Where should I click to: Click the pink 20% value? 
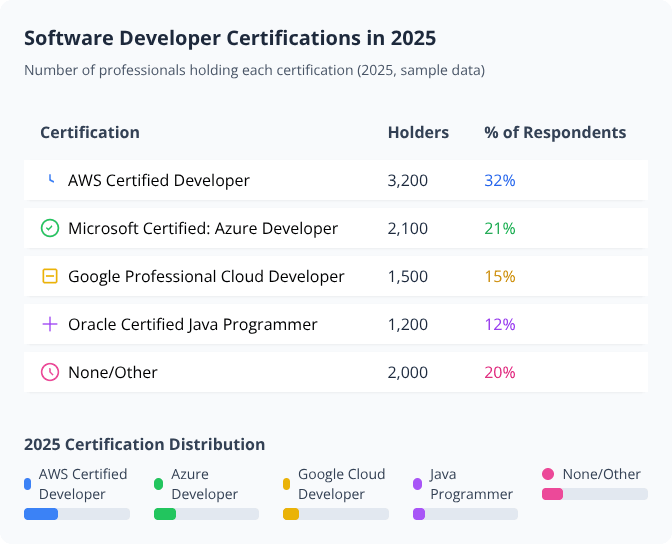500,373
